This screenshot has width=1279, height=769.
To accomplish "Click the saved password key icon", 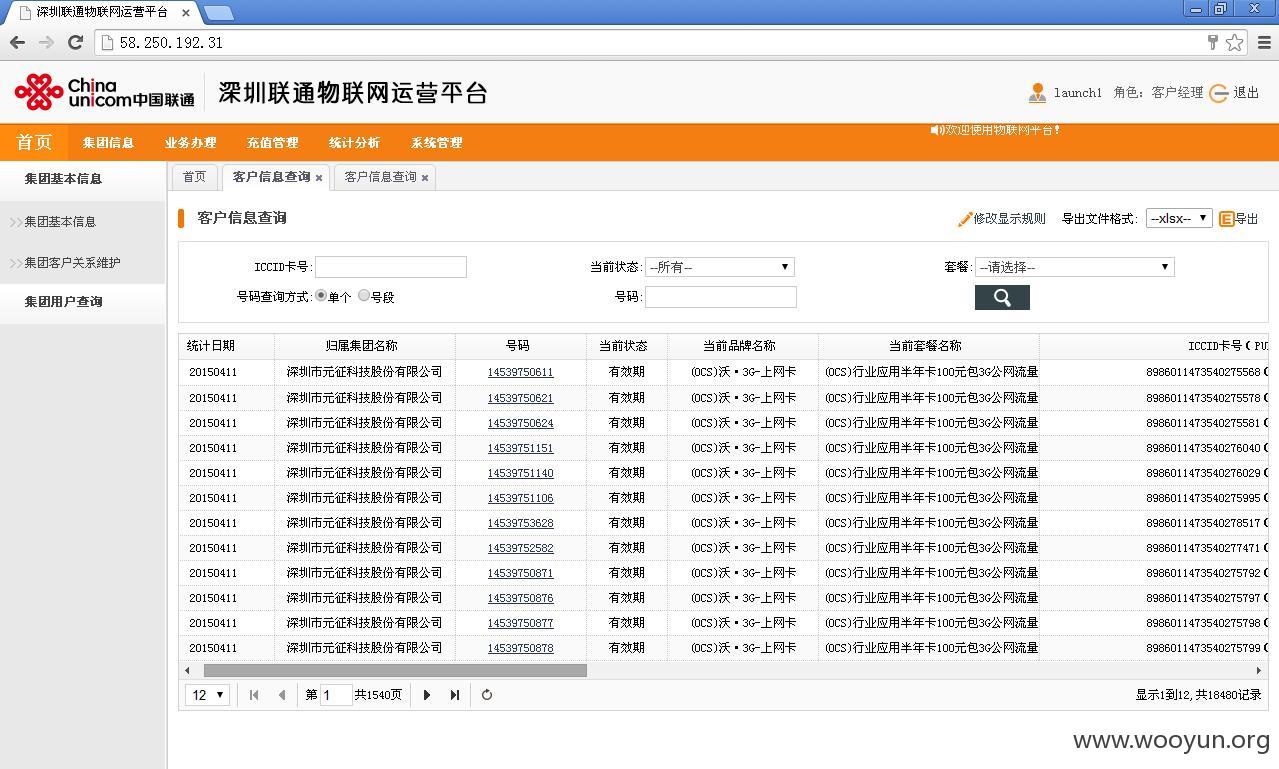I will tap(1213, 42).
